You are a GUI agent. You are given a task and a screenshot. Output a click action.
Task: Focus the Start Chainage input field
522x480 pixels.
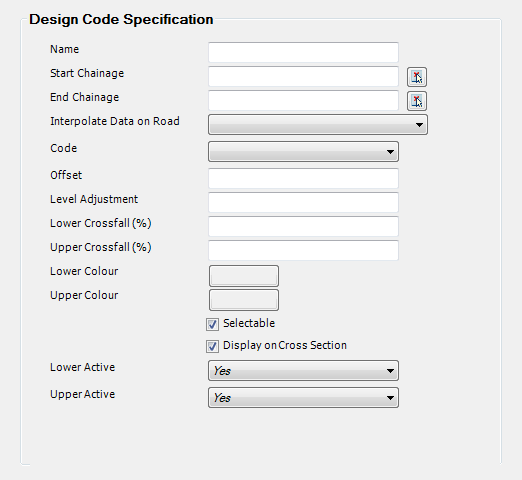tap(303, 76)
